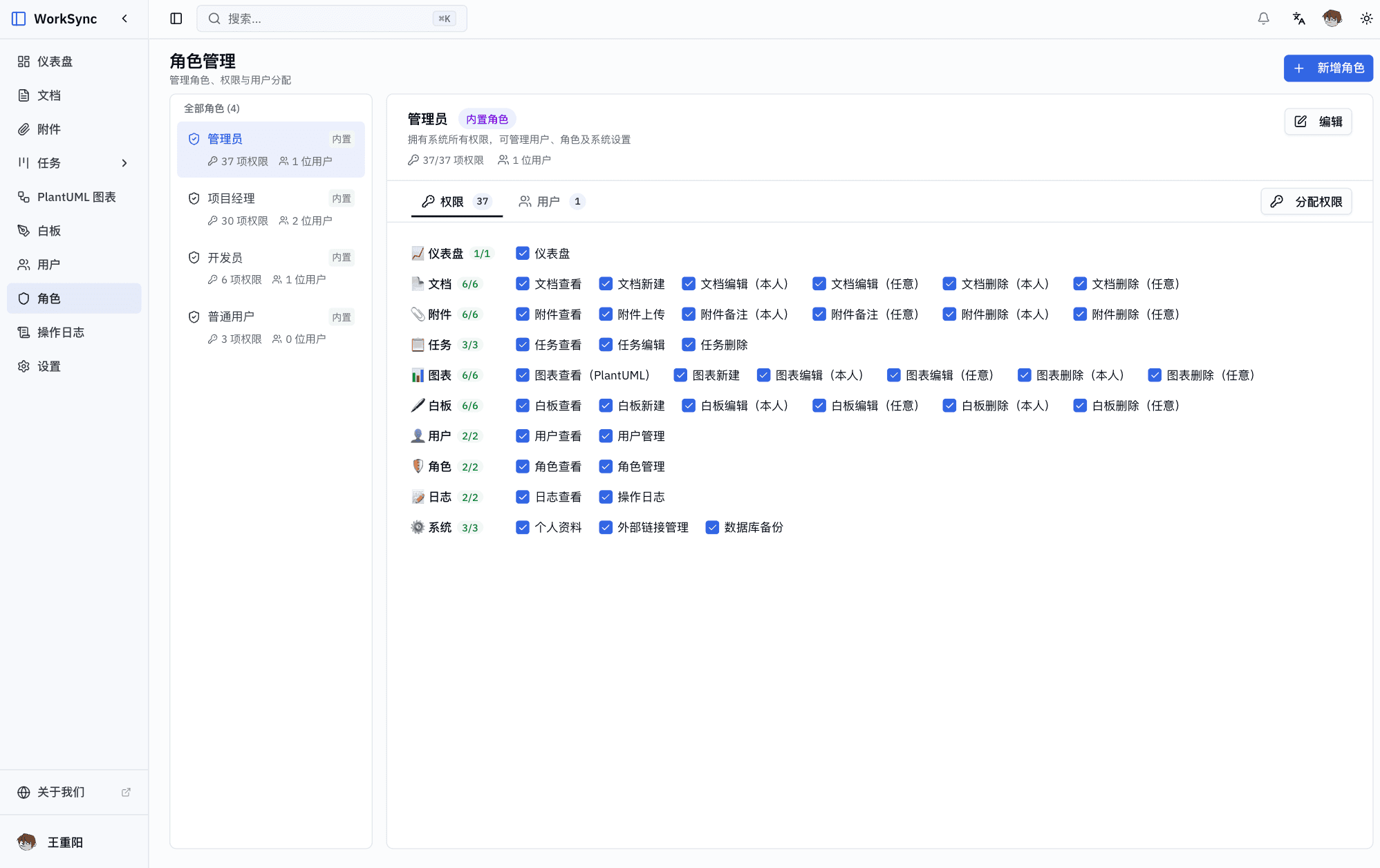This screenshot has height=868, width=1380.
Task: Uncheck the 数据库备份 permission
Action: point(712,527)
